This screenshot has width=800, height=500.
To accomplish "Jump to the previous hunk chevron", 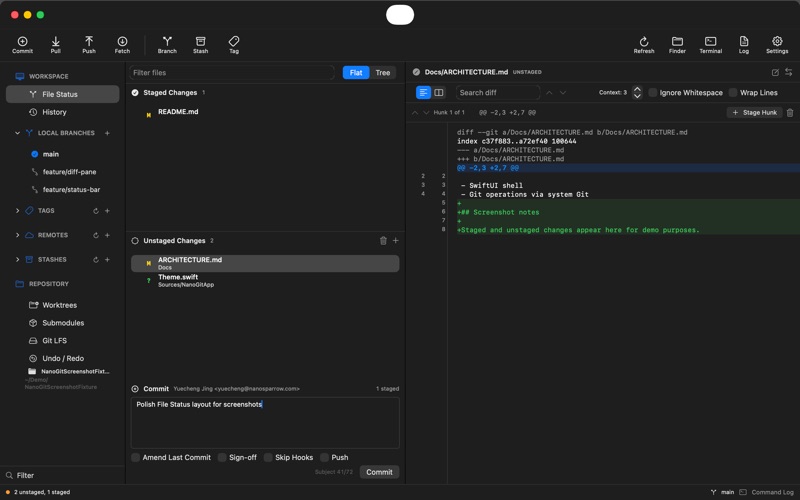I will click(415, 113).
